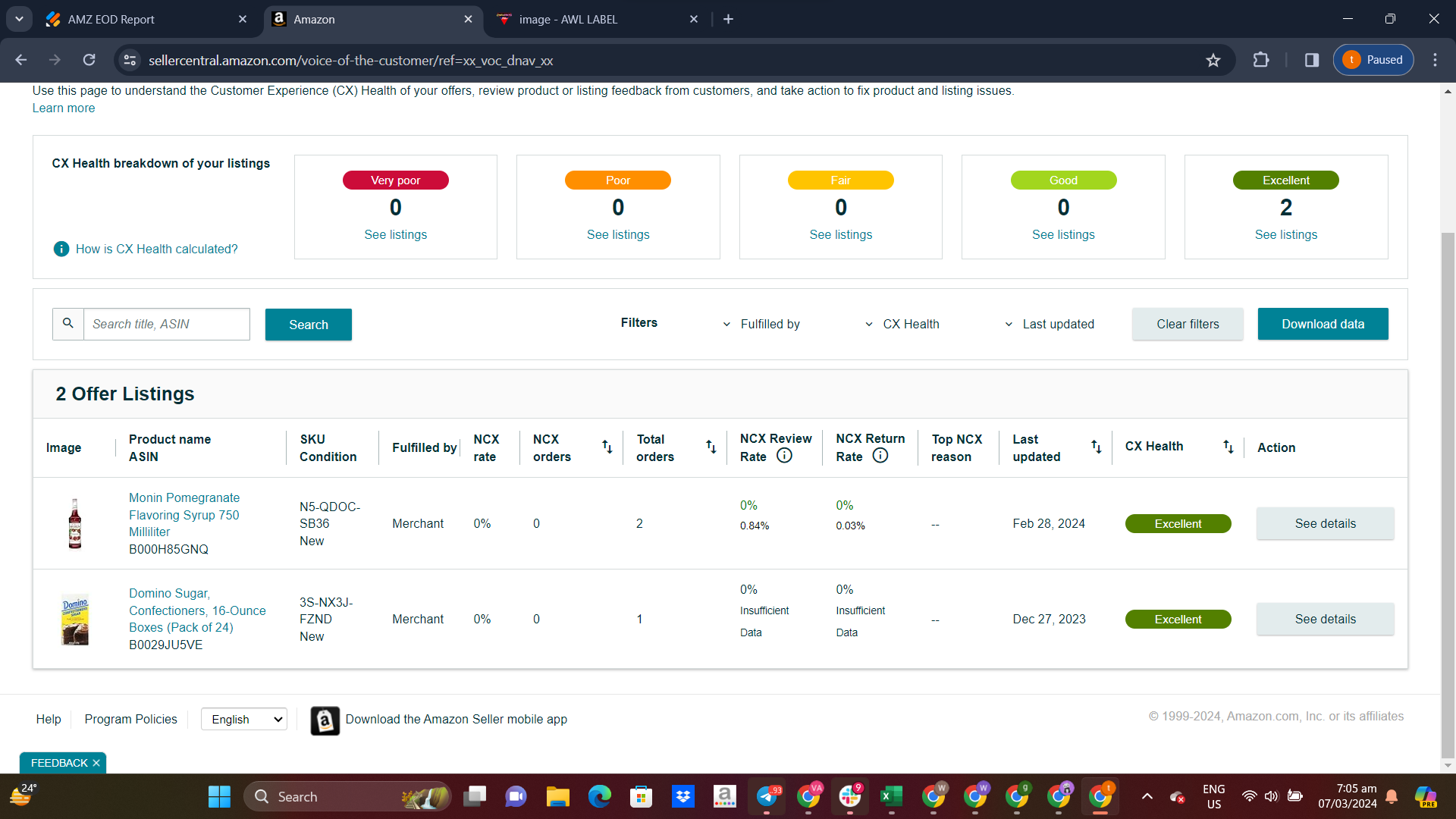Expand the CX Health filter dropdown
Screen dimensions: 1456x819
(902, 324)
